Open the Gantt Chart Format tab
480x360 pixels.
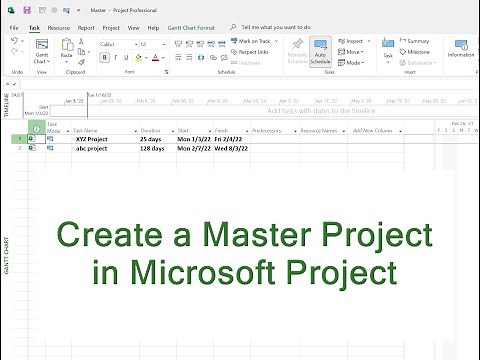click(x=191, y=28)
